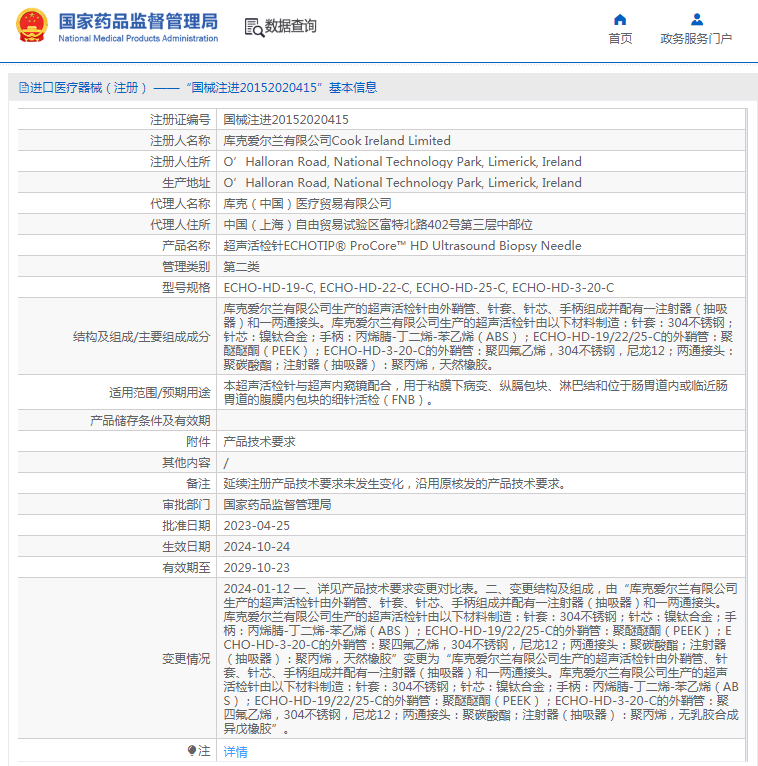Click approval date 2023-04-25
The height and width of the screenshot is (766, 758).
tap(257, 526)
